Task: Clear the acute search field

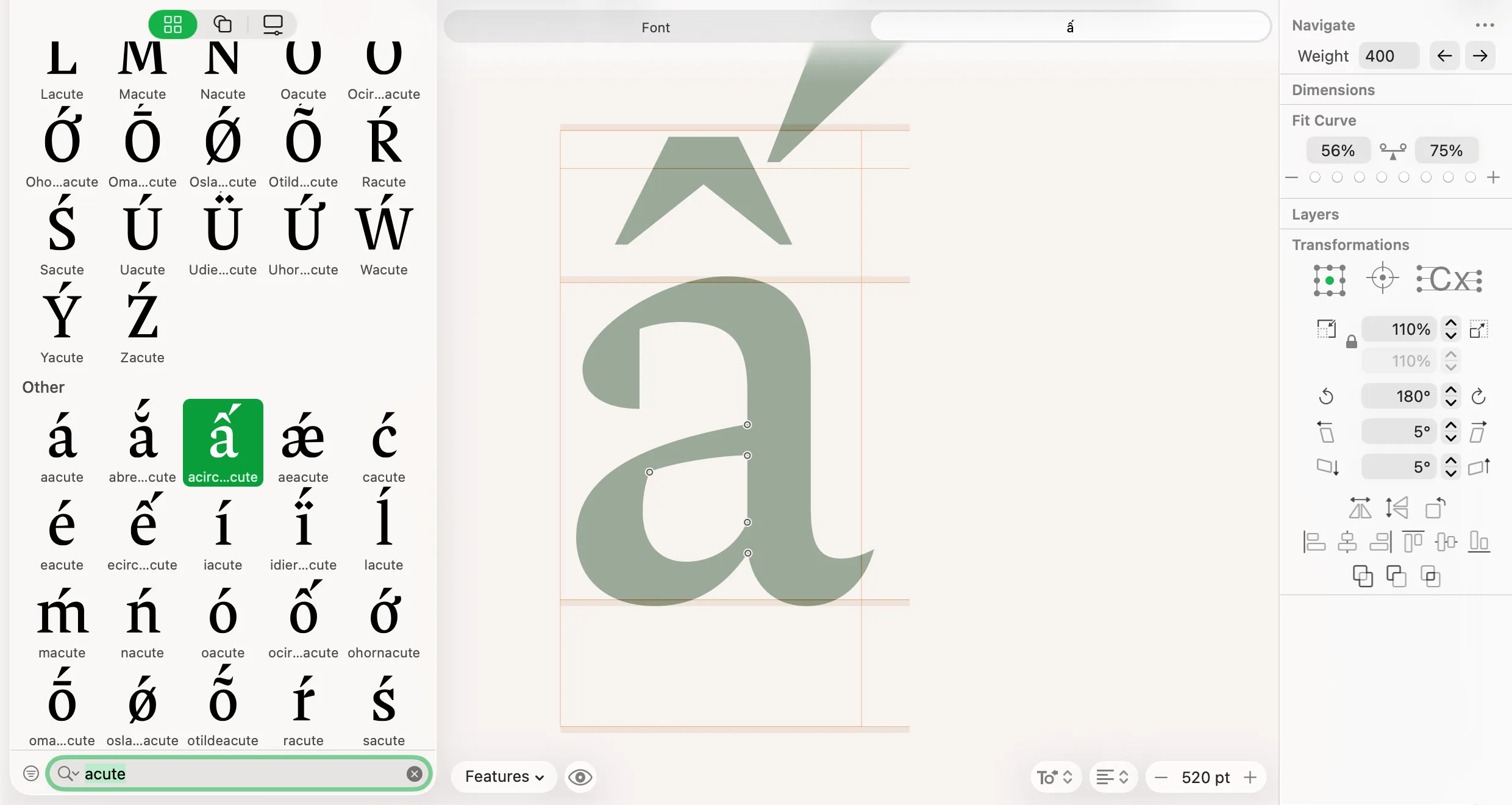Action: pos(415,774)
